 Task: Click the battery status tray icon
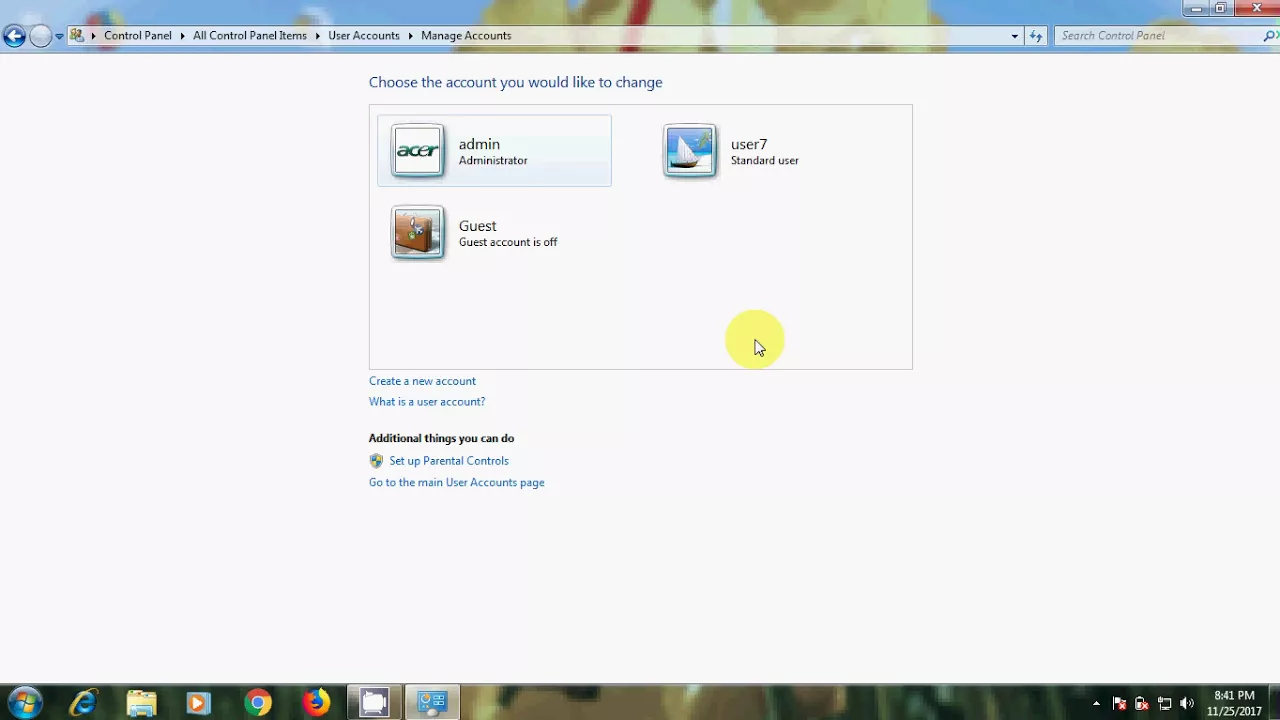pyautogui.click(x=1142, y=703)
